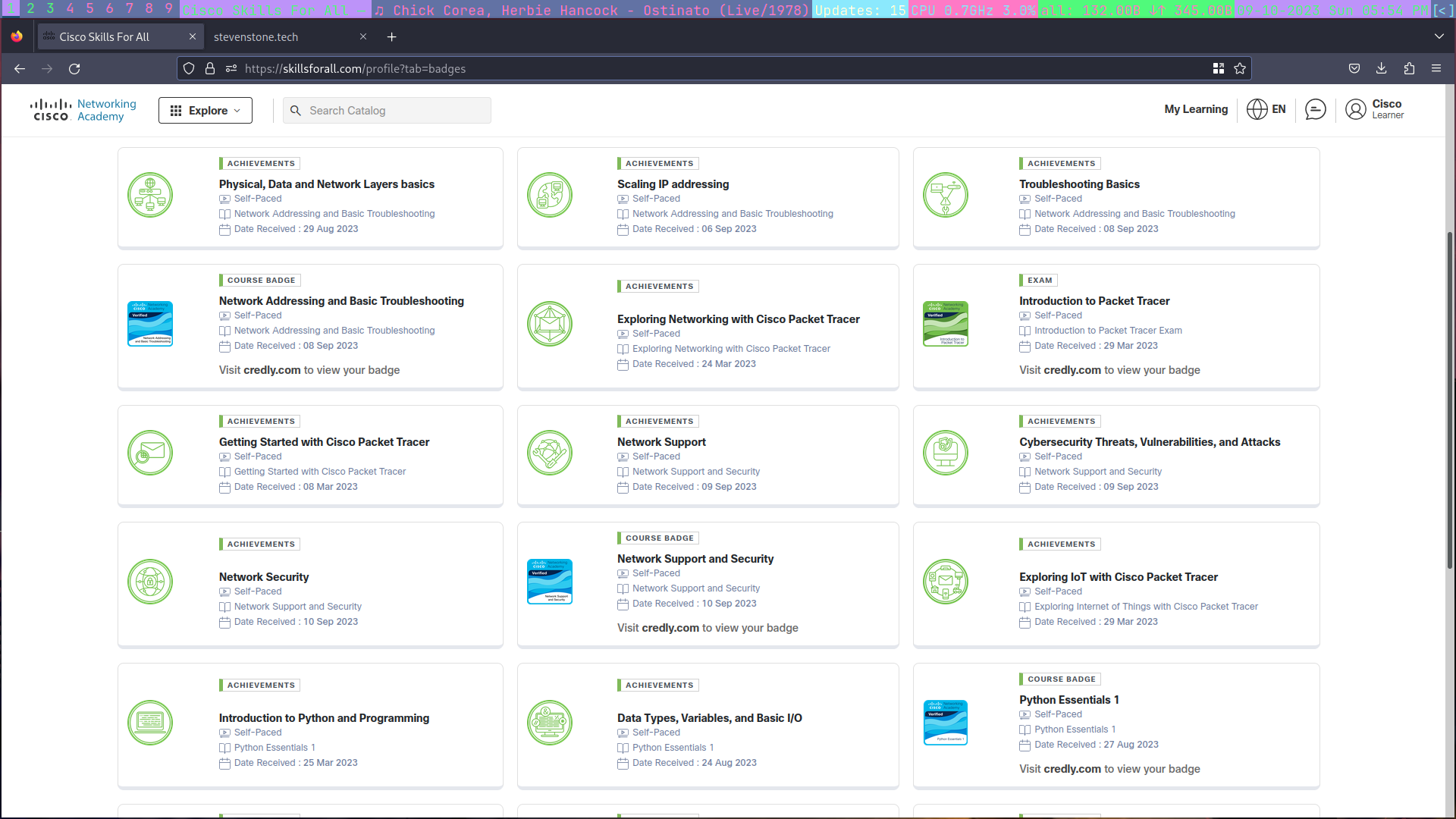1456x819 pixels.
Task: Open My Learning page
Action: coord(1196,109)
